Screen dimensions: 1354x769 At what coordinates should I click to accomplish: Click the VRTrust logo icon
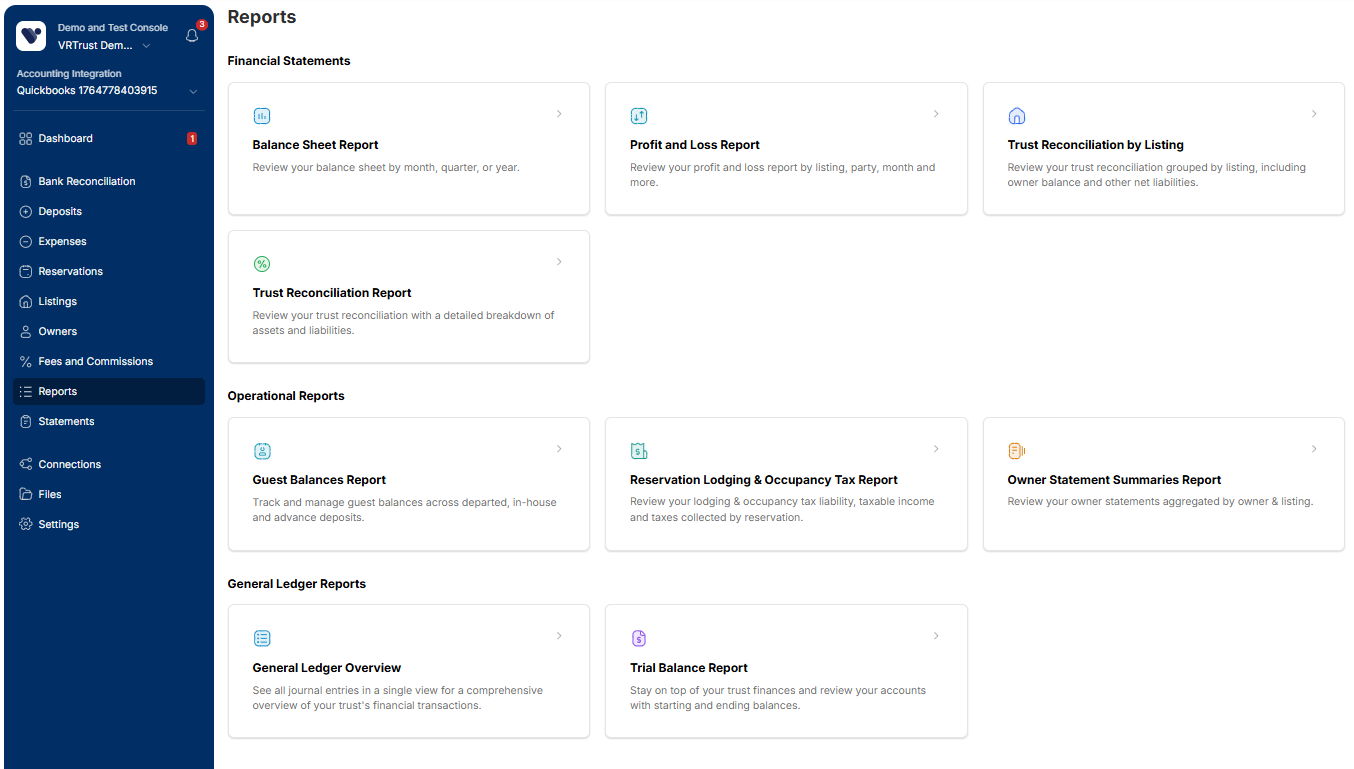pyautogui.click(x=32, y=36)
